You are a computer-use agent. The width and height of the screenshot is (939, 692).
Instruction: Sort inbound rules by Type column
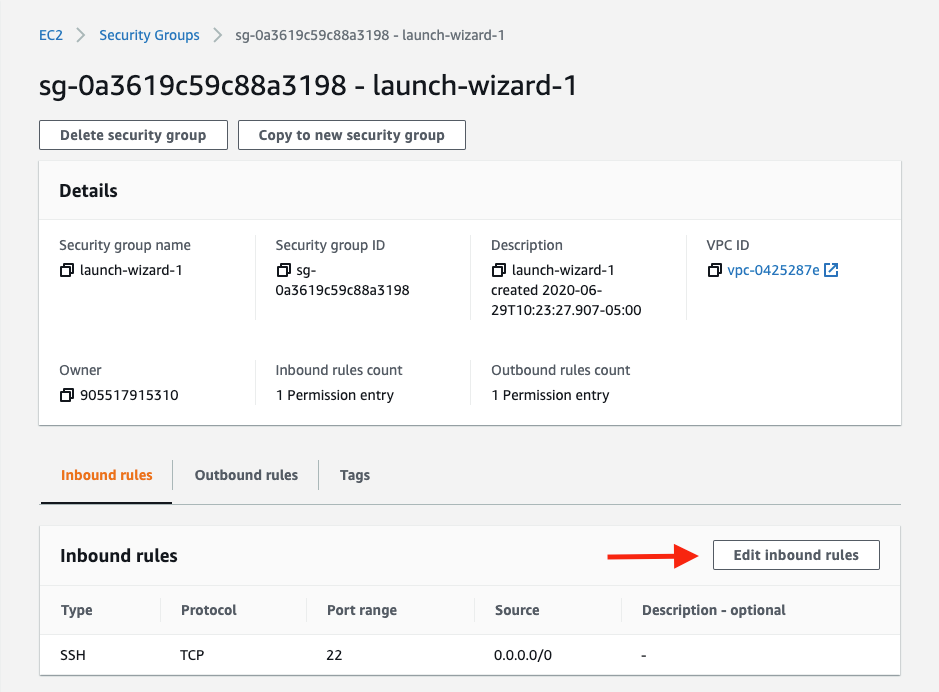77,610
